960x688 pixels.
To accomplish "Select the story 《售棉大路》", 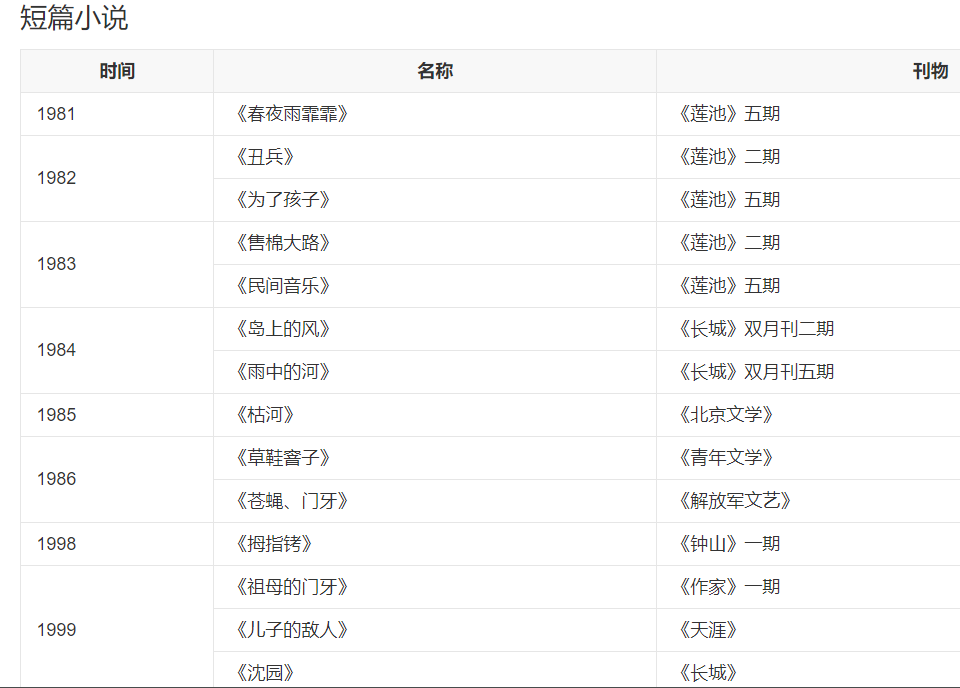I will [x=283, y=243].
